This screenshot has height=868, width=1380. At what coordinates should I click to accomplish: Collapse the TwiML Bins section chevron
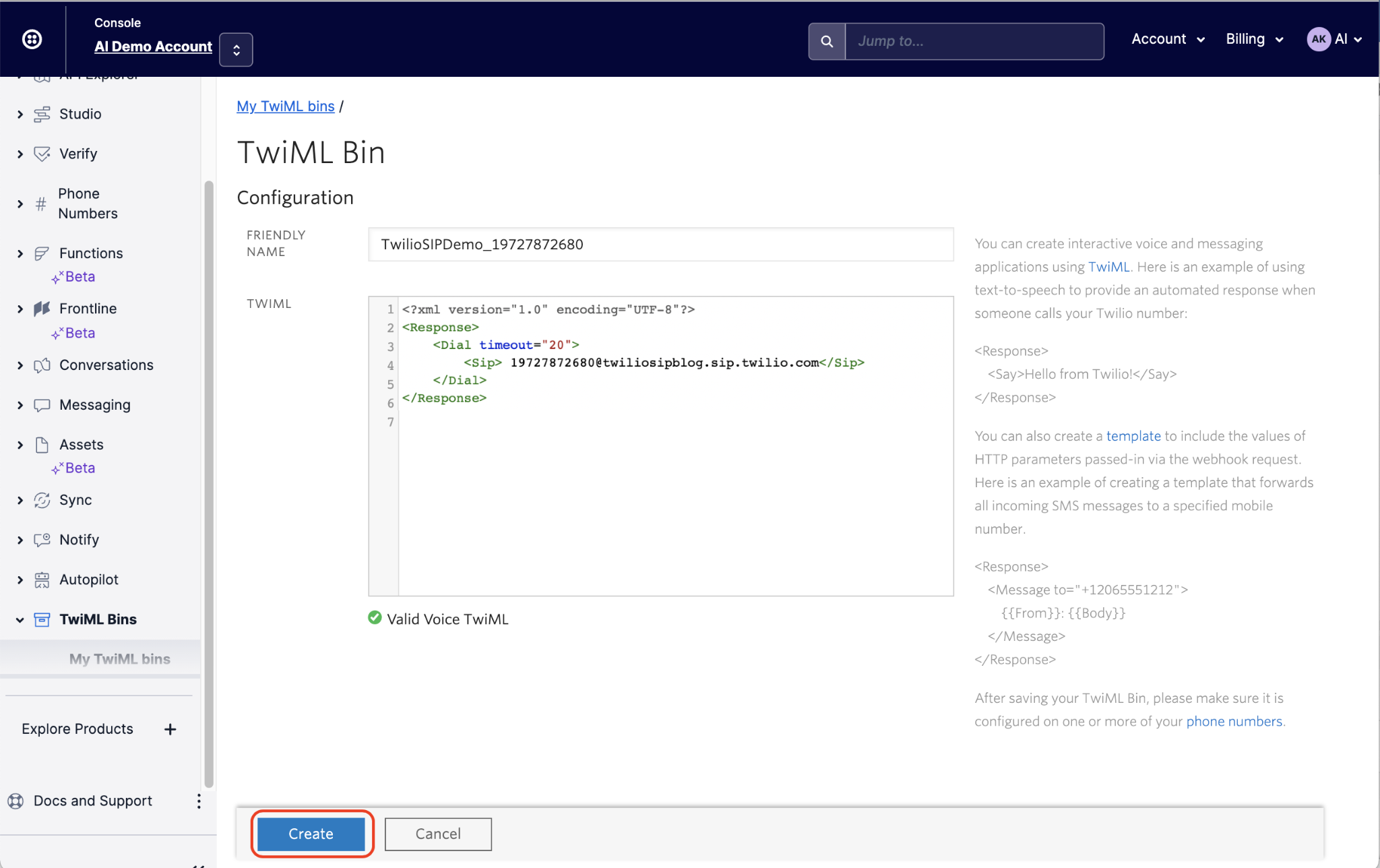(20, 620)
